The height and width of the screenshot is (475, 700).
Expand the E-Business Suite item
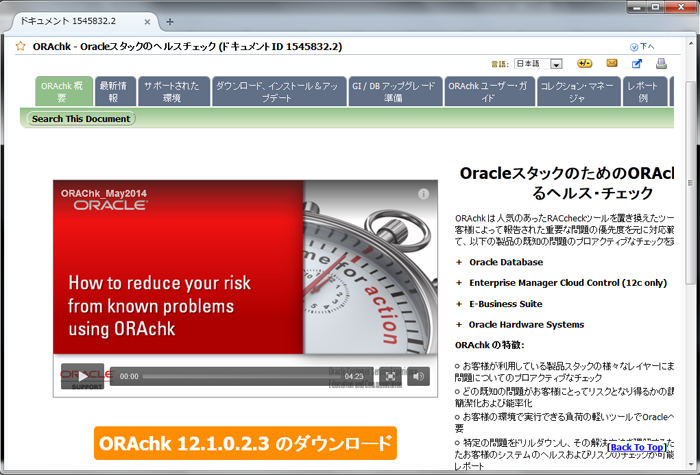(x=459, y=304)
